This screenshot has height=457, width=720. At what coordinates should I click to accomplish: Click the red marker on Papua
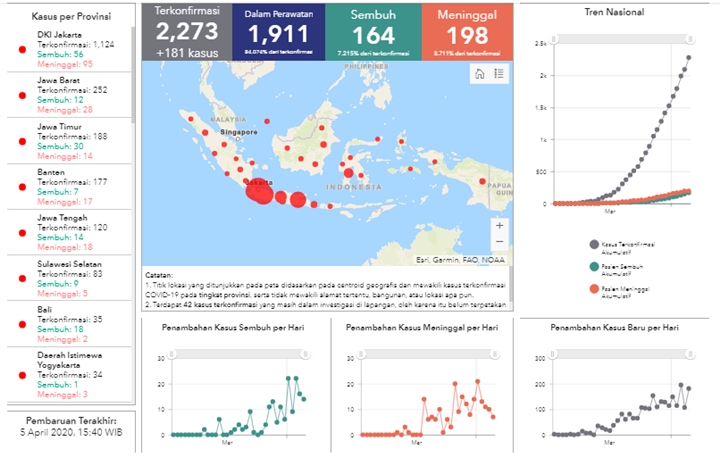pyautogui.click(x=483, y=181)
